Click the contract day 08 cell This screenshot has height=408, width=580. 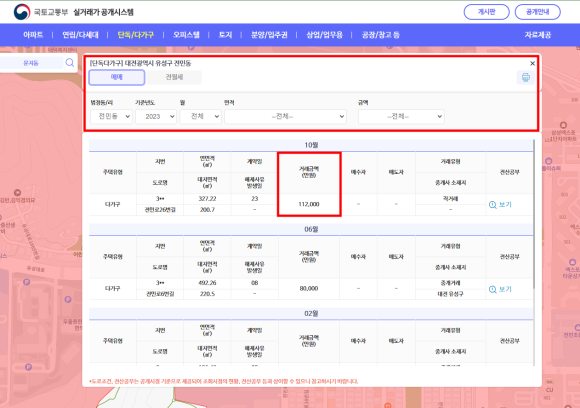(x=254, y=283)
